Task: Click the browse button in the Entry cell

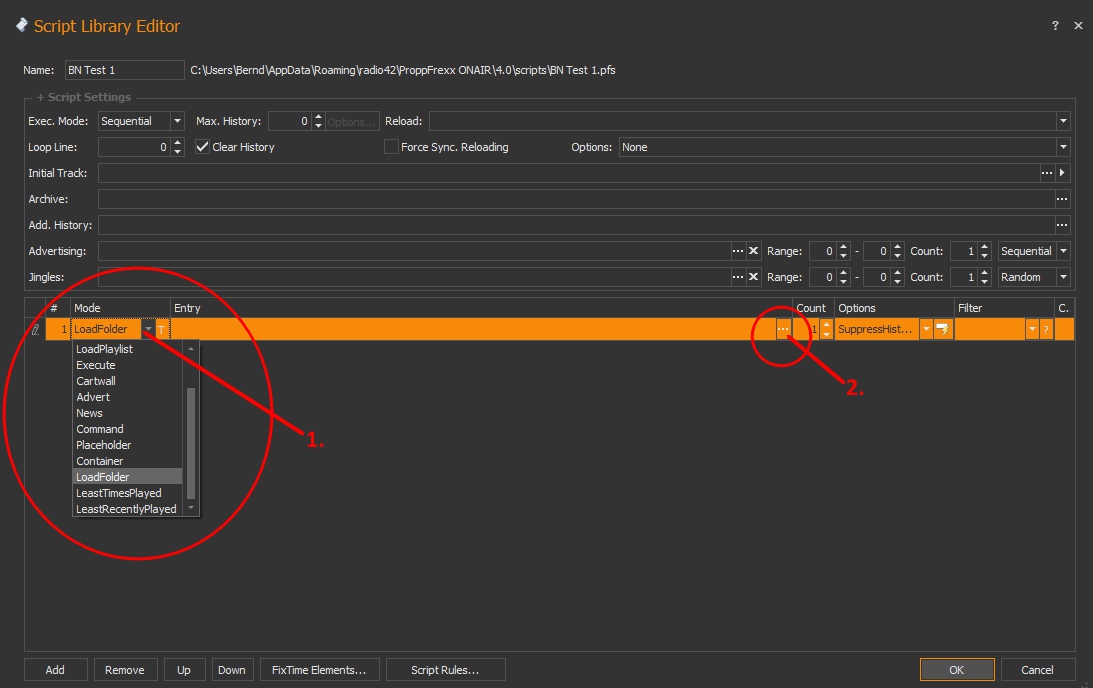Action: [x=783, y=329]
